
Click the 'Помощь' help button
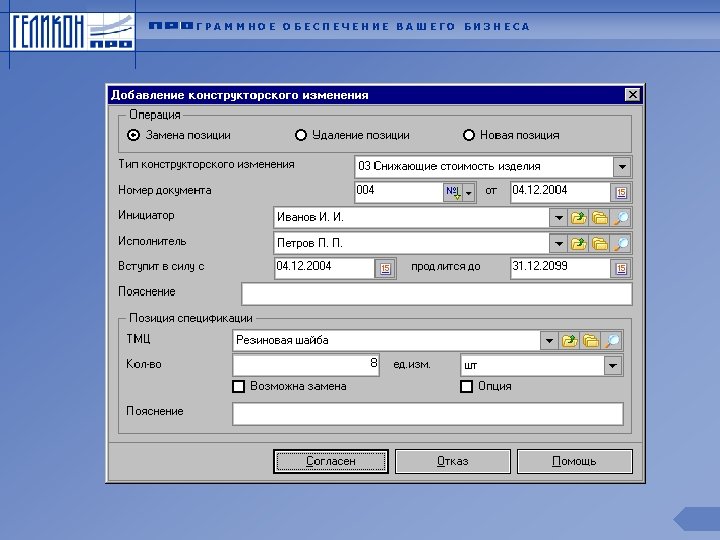574,461
